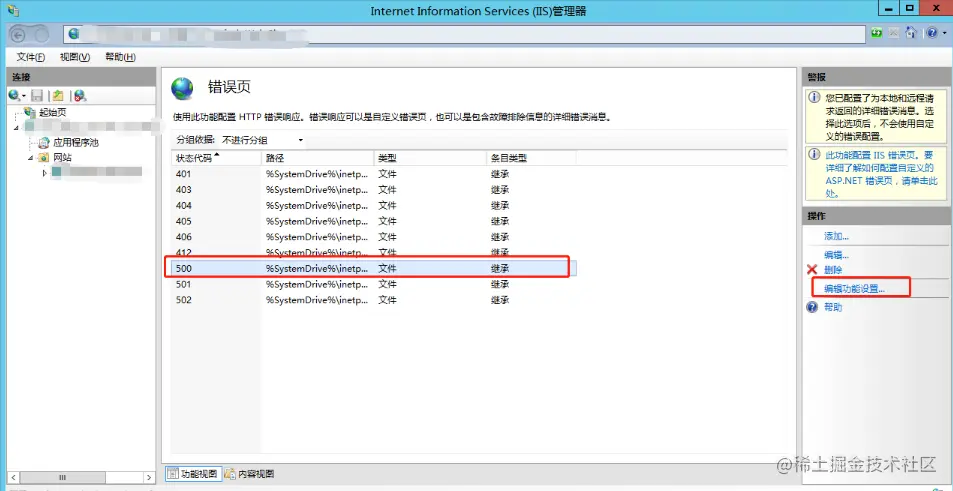Open the 帮助(H) menu
The image size is (953, 491).
coord(120,57)
